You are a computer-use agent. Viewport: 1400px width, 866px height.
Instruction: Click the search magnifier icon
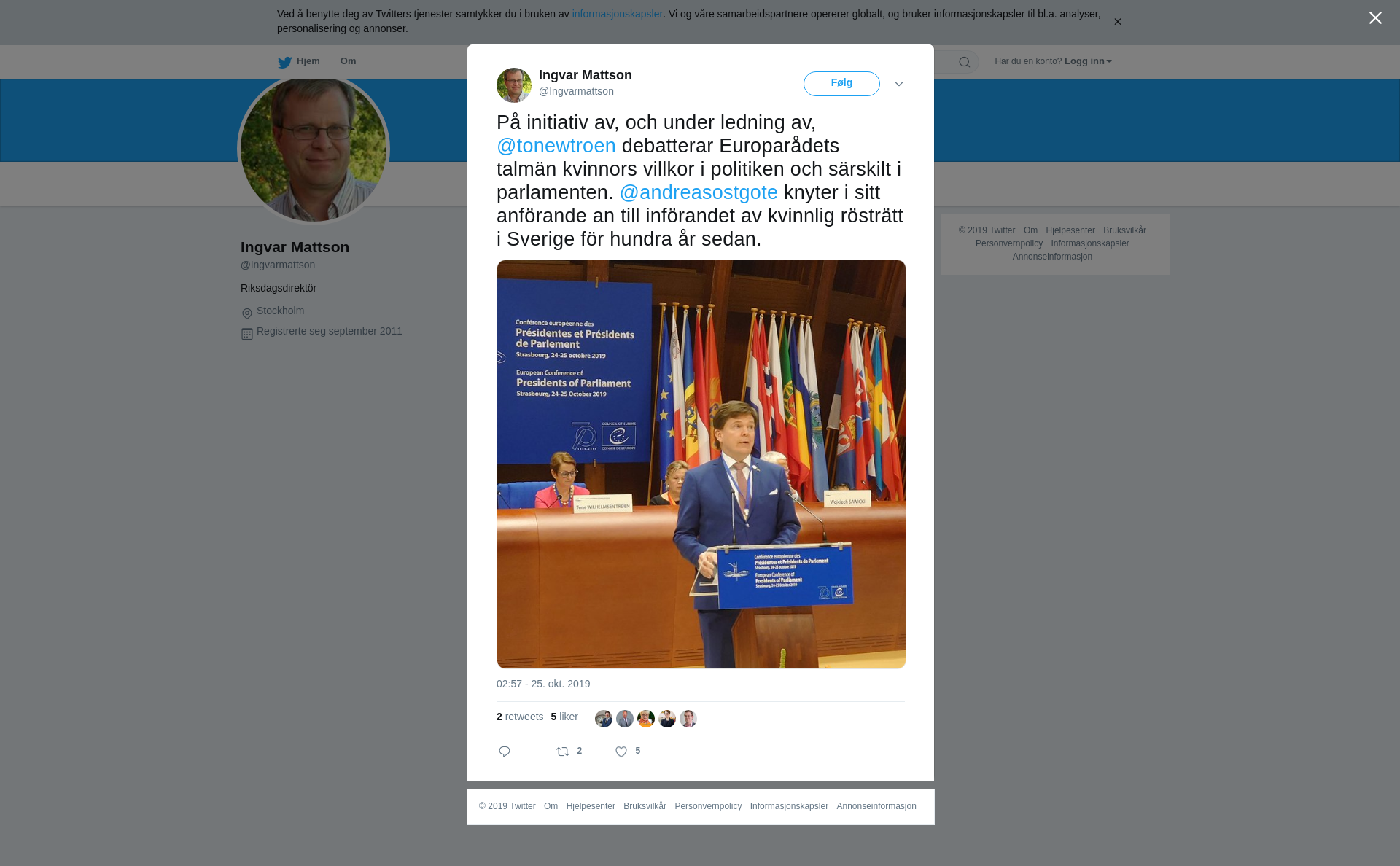click(965, 62)
